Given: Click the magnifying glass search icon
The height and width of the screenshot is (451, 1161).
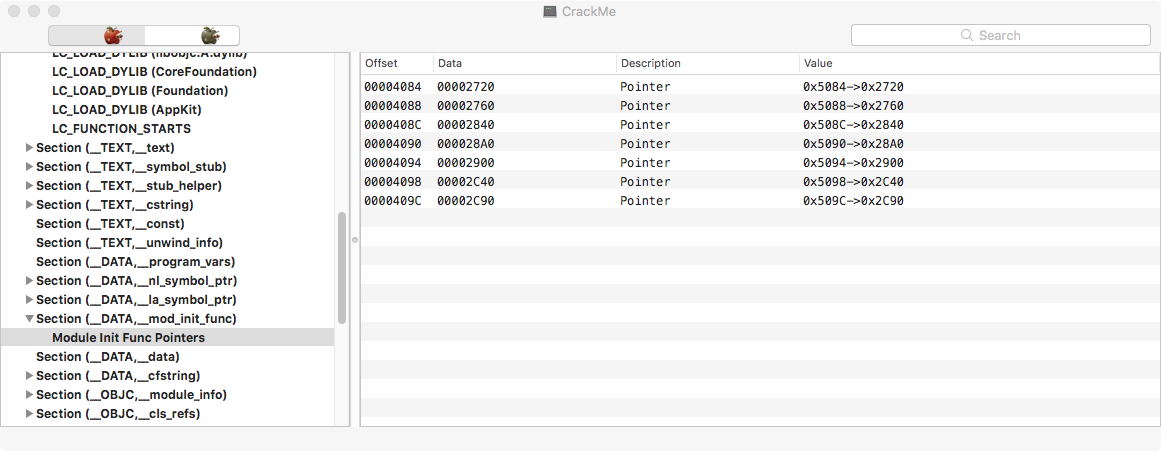Looking at the screenshot, I should [x=966, y=35].
